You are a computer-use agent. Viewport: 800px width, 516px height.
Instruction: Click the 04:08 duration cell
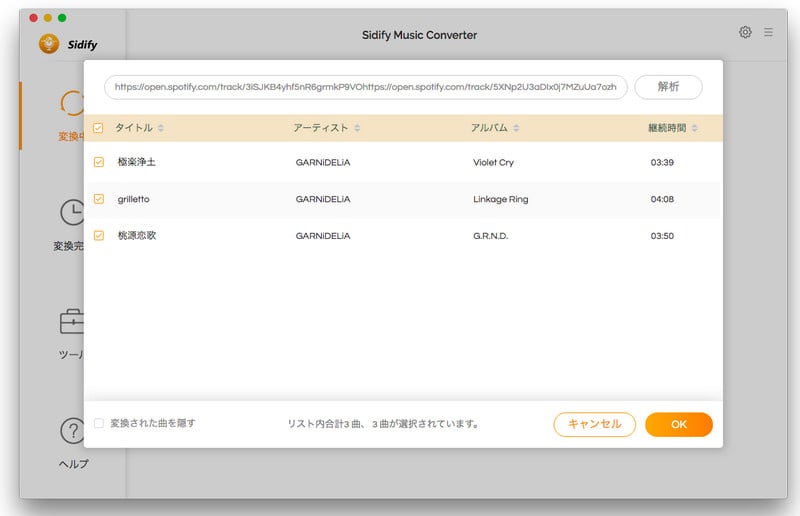point(662,199)
